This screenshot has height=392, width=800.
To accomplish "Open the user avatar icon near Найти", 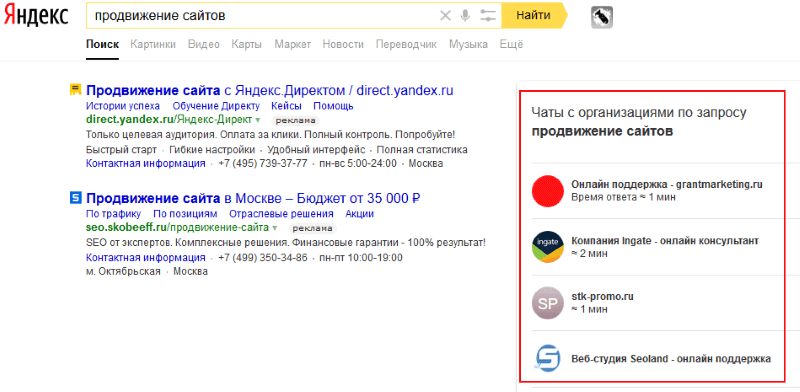I will point(602,17).
